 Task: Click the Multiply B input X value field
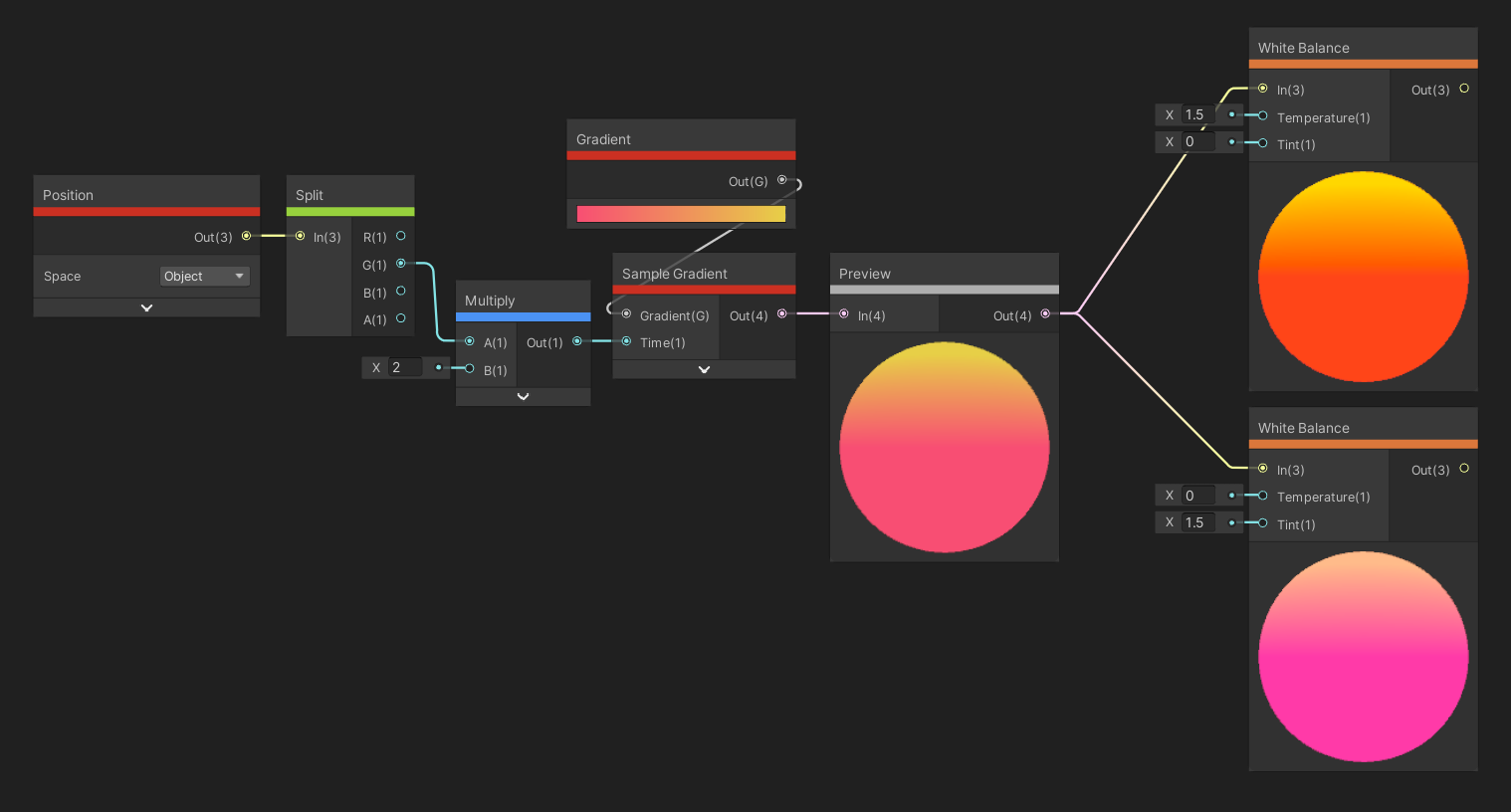(x=405, y=368)
